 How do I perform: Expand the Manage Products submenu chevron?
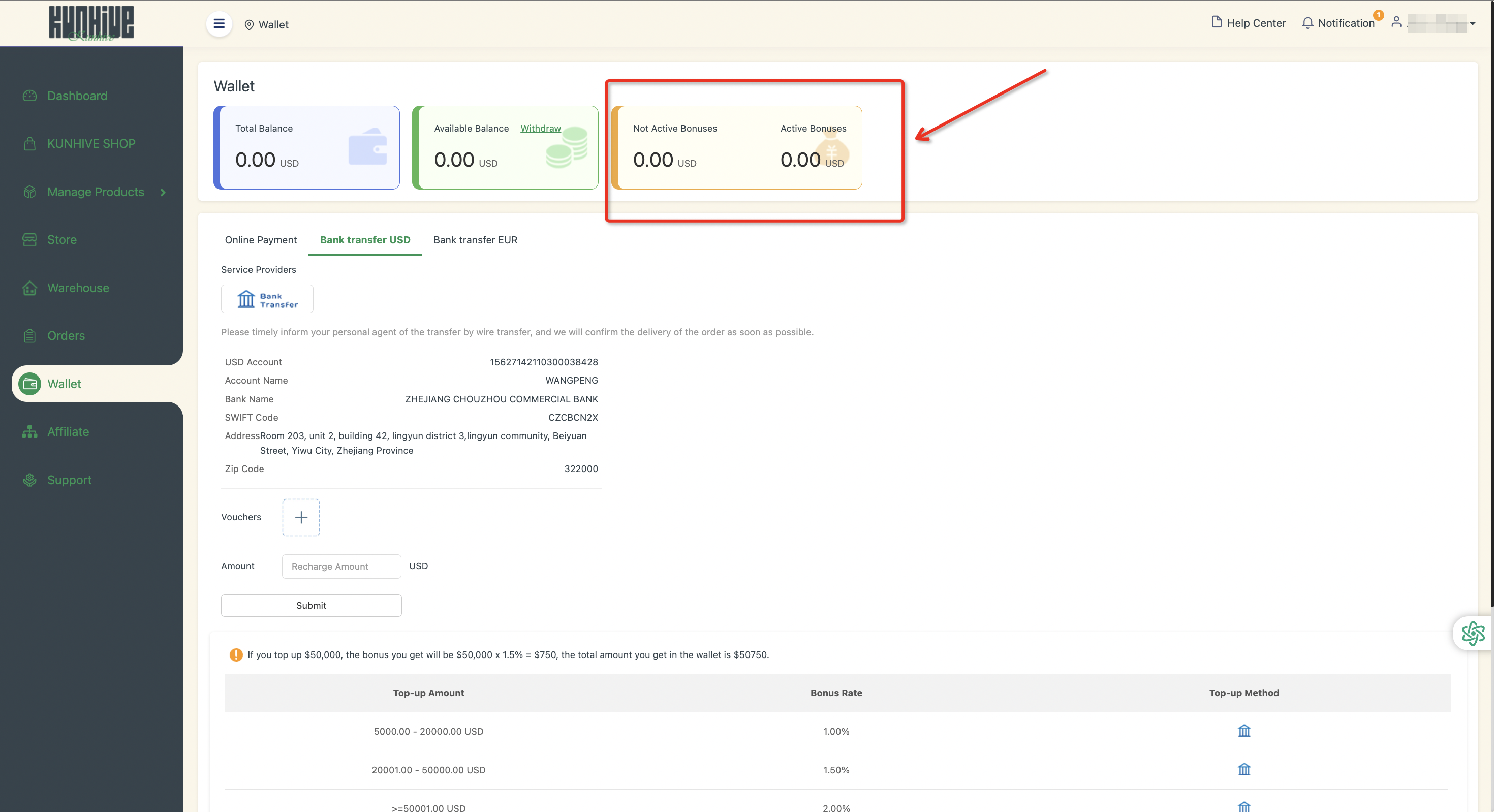point(163,192)
